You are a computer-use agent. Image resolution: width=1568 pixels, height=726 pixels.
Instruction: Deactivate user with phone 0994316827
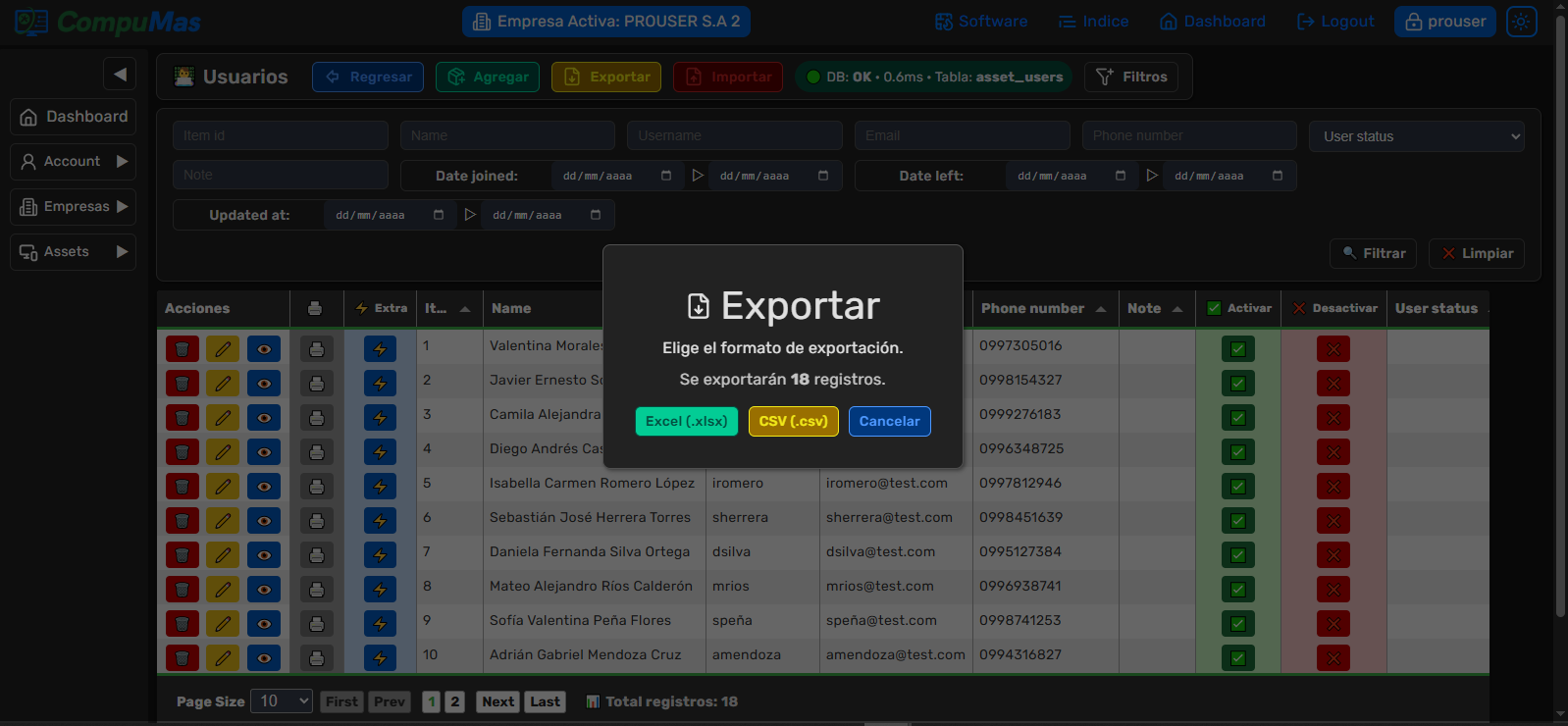tap(1333, 658)
